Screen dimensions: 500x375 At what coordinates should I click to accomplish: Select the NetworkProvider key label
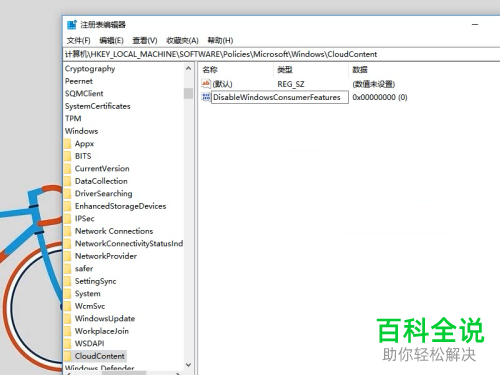tap(106, 256)
